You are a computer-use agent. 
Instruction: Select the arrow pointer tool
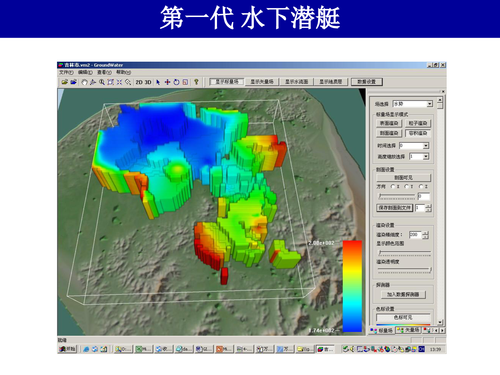click(158, 82)
